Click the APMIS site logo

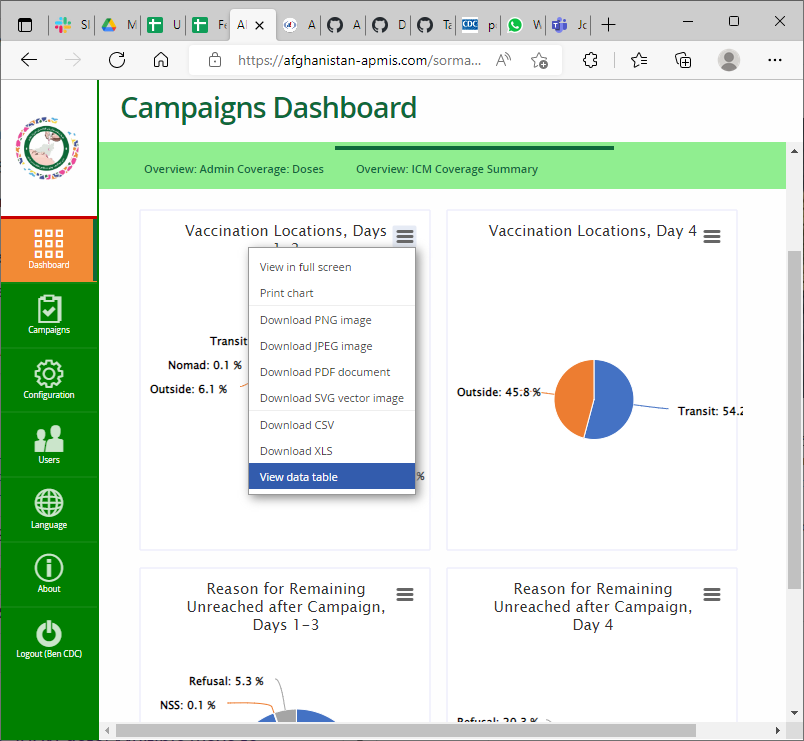(47, 146)
